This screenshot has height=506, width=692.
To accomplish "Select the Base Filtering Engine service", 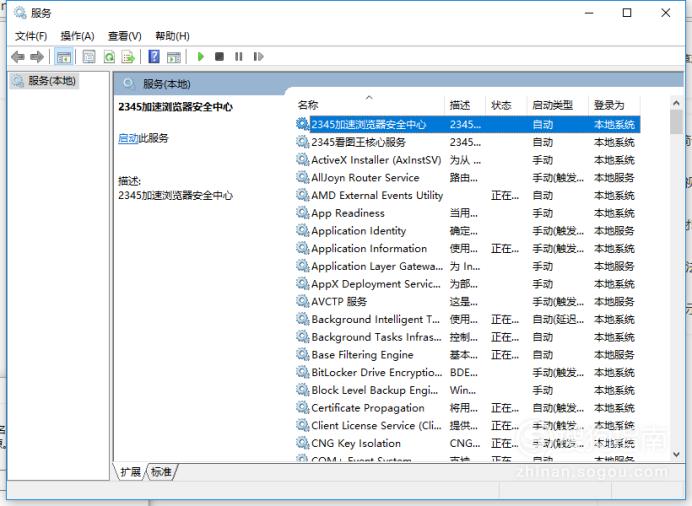I will click(467, 355).
